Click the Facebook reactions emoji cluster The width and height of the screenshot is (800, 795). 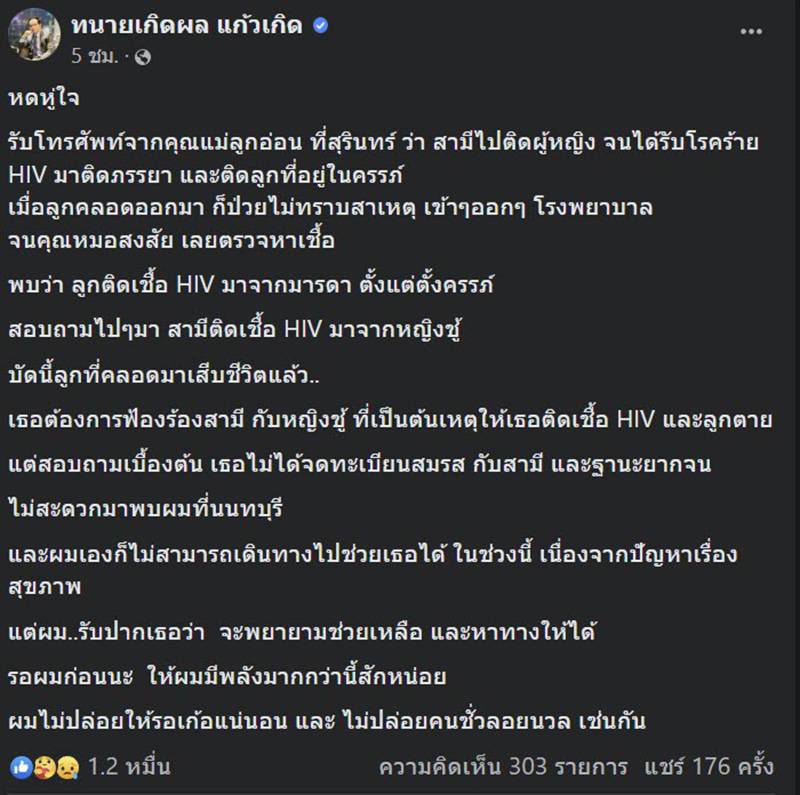pyautogui.click(x=45, y=766)
